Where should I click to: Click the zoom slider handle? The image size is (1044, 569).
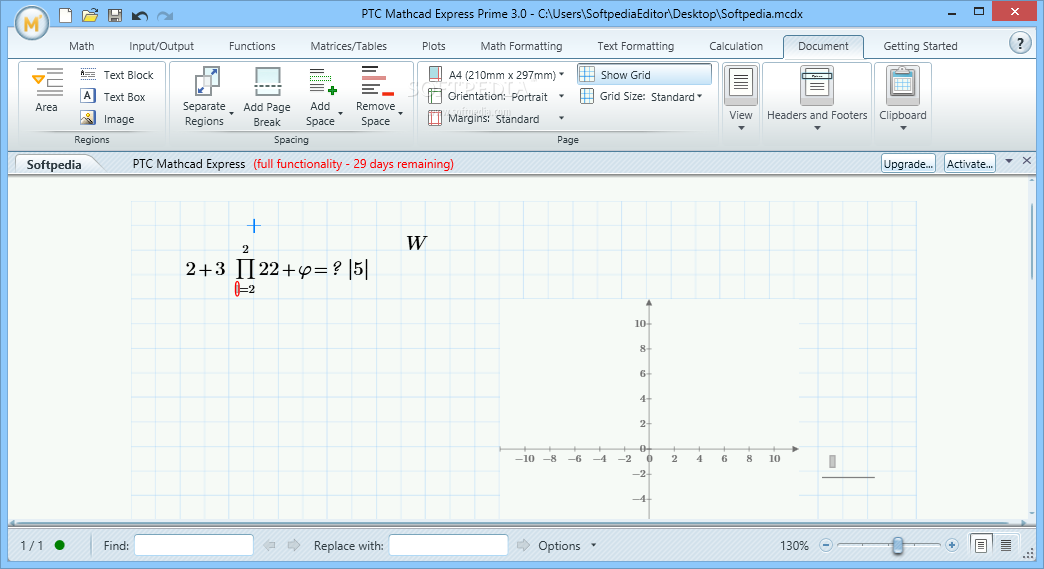898,545
